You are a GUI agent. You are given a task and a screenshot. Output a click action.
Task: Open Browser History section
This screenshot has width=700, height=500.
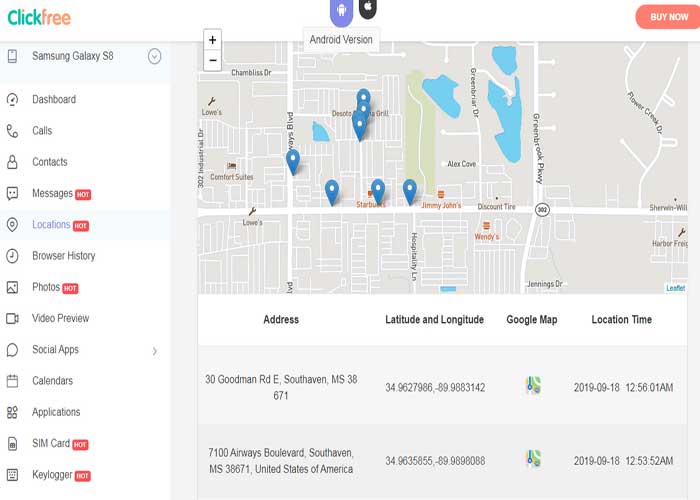tap(63, 256)
